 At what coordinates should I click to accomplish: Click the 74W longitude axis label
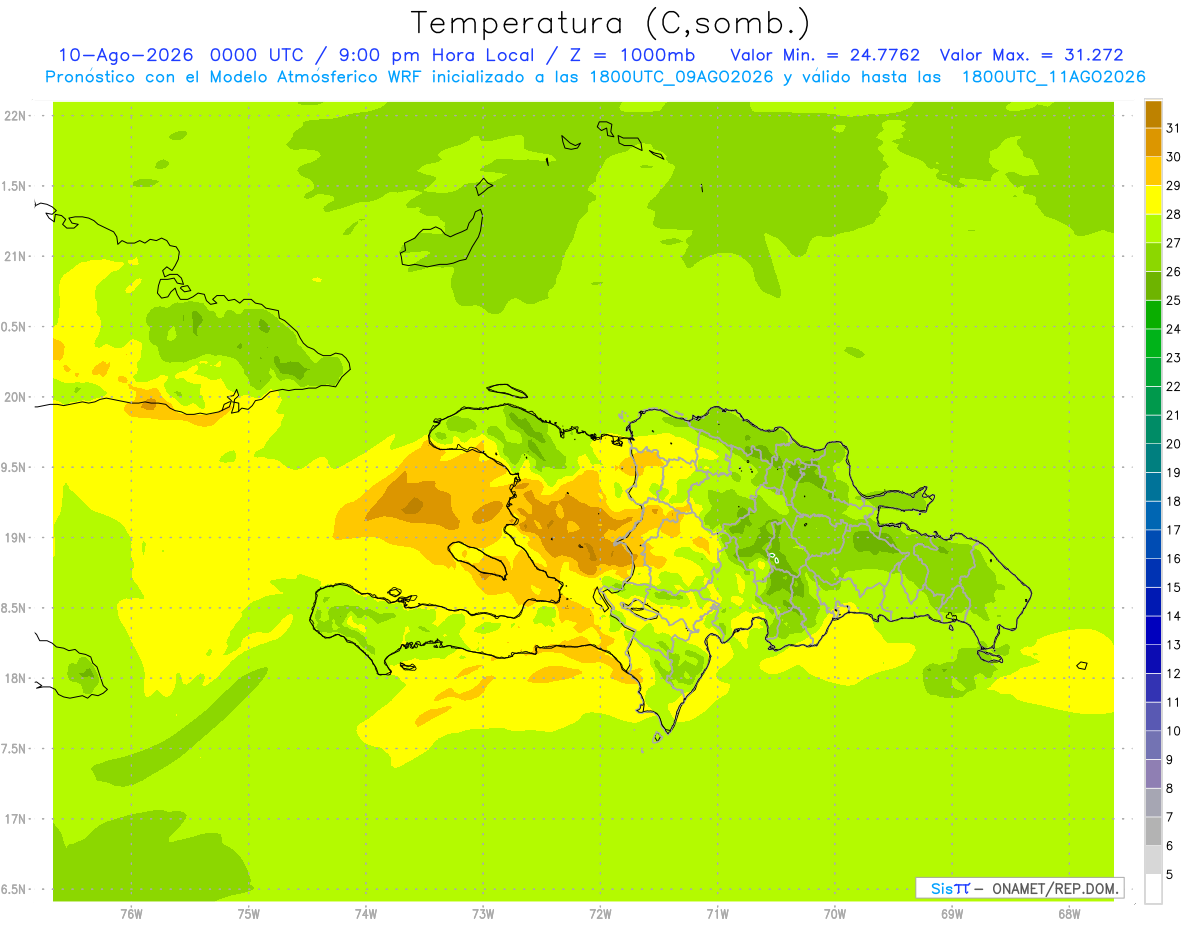tap(366, 914)
